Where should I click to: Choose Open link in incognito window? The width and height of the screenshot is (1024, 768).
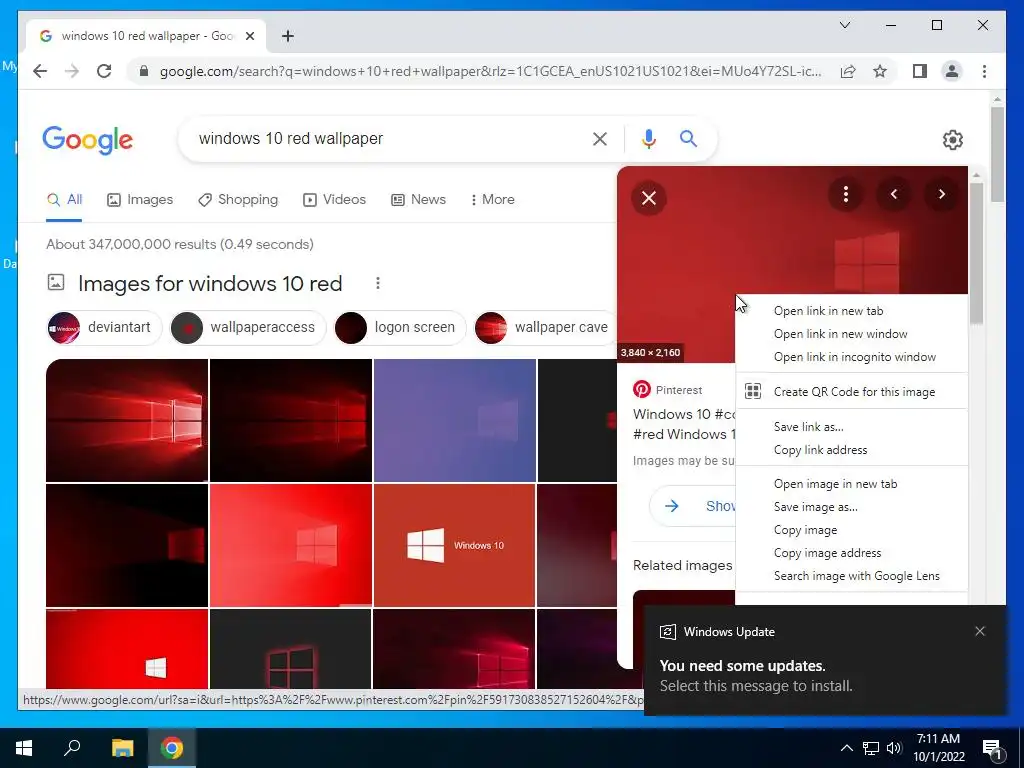(852, 357)
